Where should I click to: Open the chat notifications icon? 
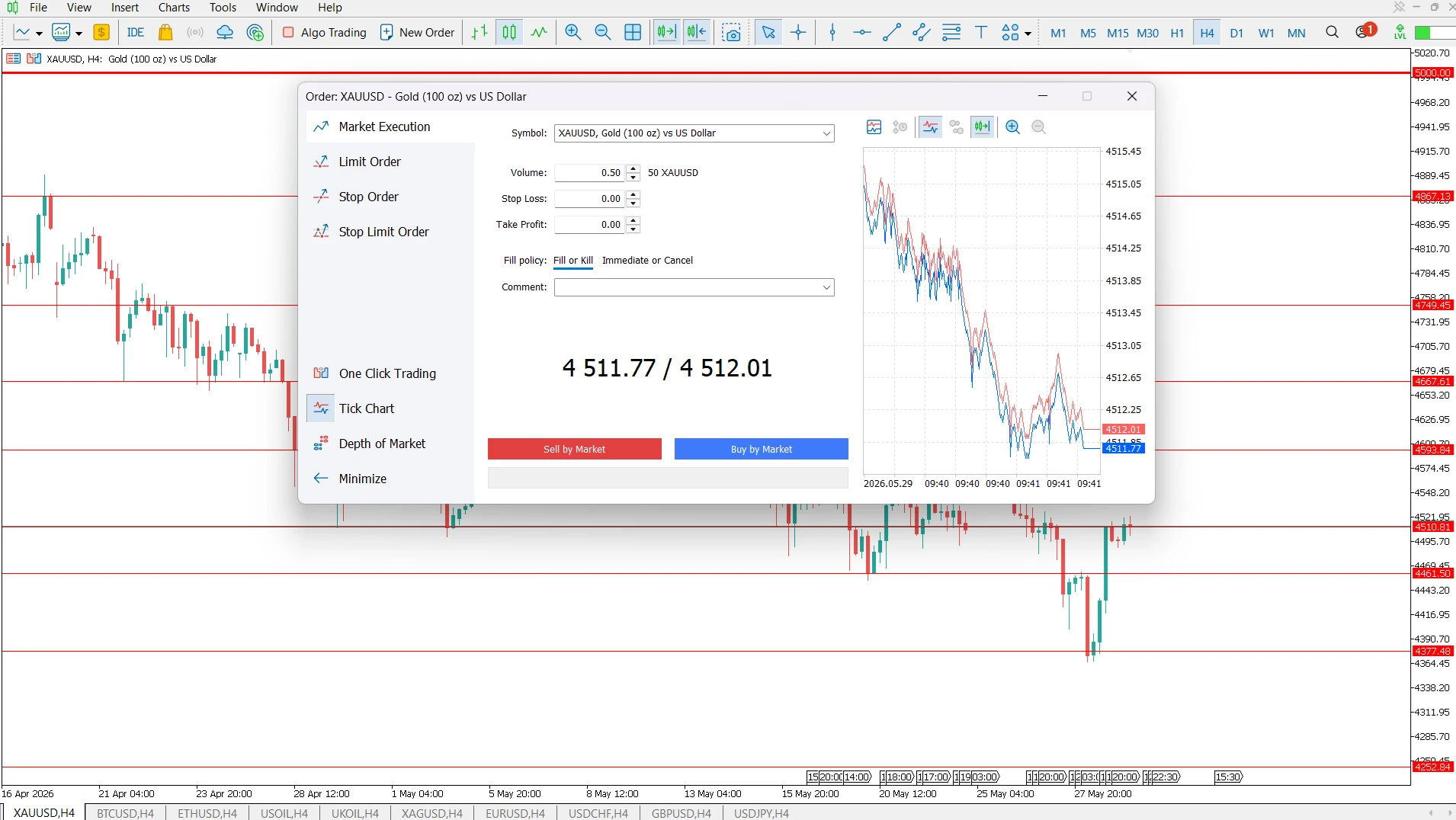1365,32
